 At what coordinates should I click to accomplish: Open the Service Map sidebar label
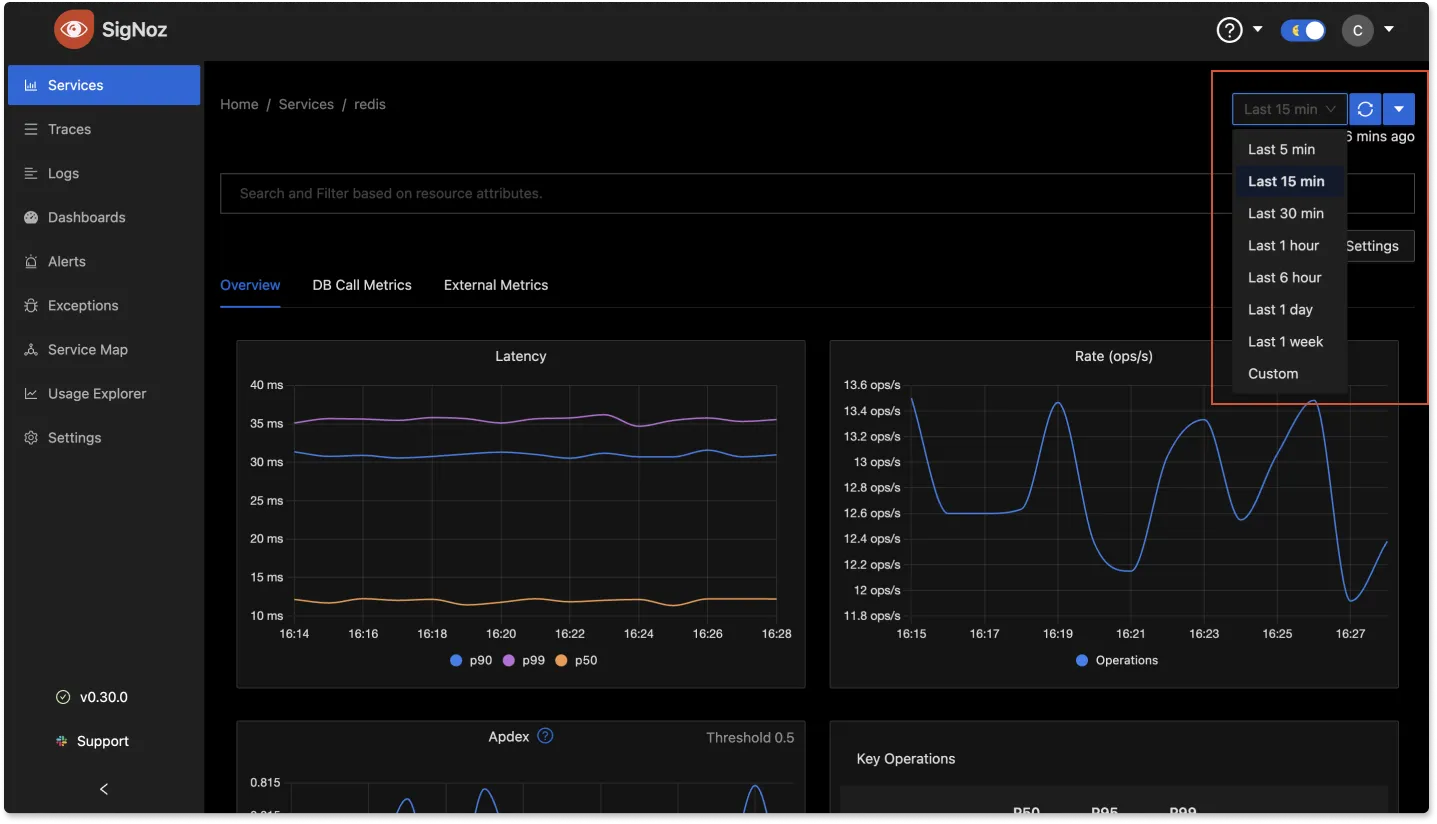(88, 349)
